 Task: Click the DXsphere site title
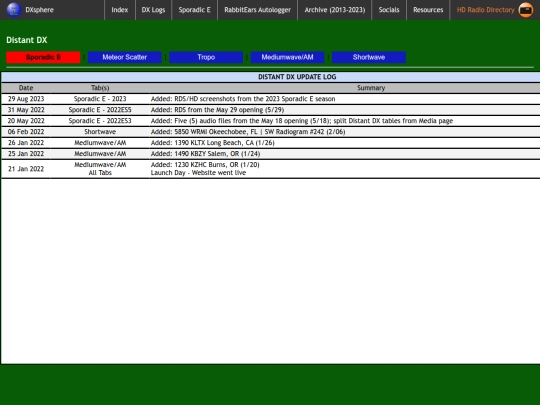tap(39, 10)
